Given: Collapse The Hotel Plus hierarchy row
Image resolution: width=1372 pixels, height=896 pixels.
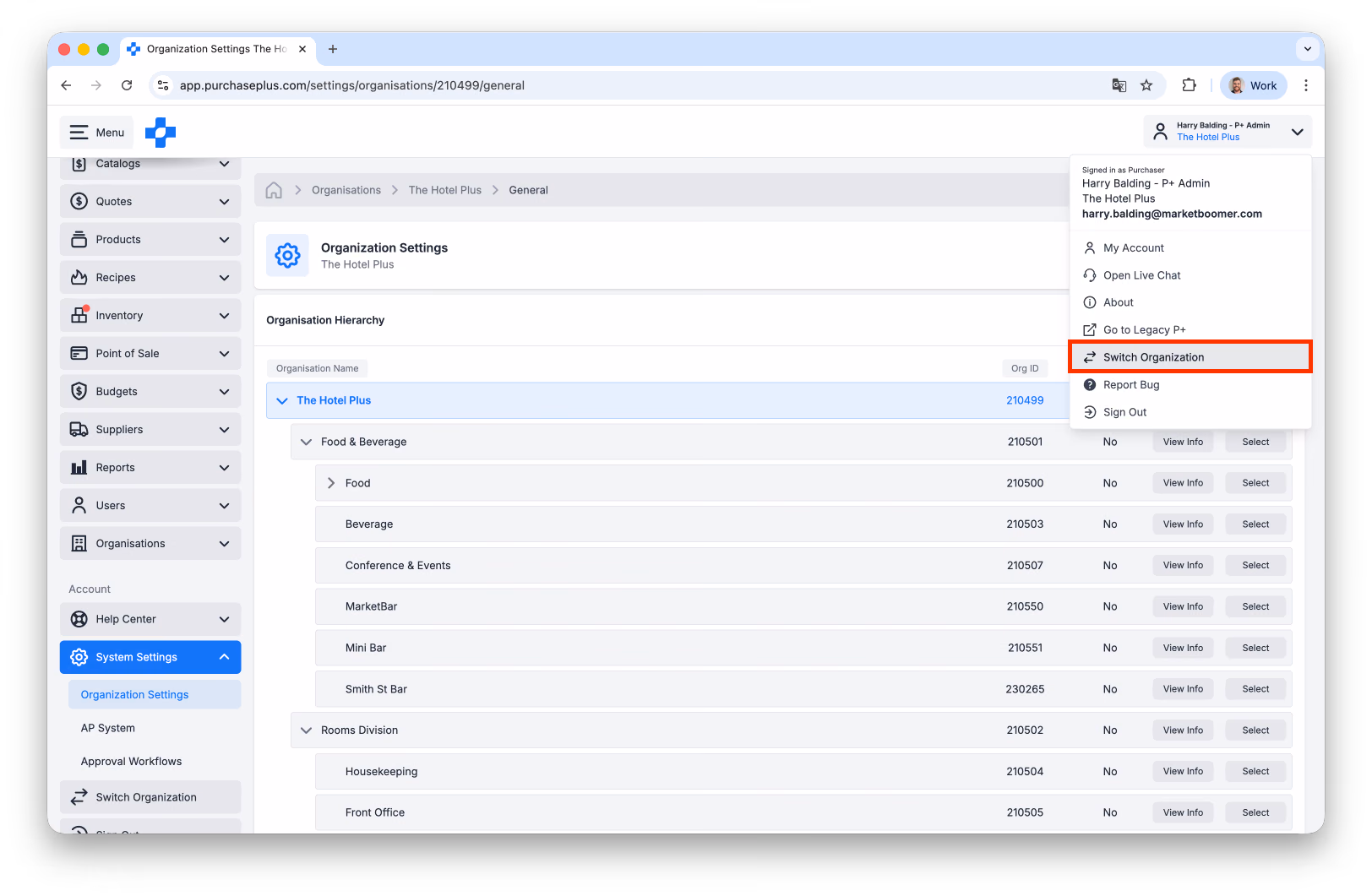Looking at the screenshot, I should coord(282,401).
